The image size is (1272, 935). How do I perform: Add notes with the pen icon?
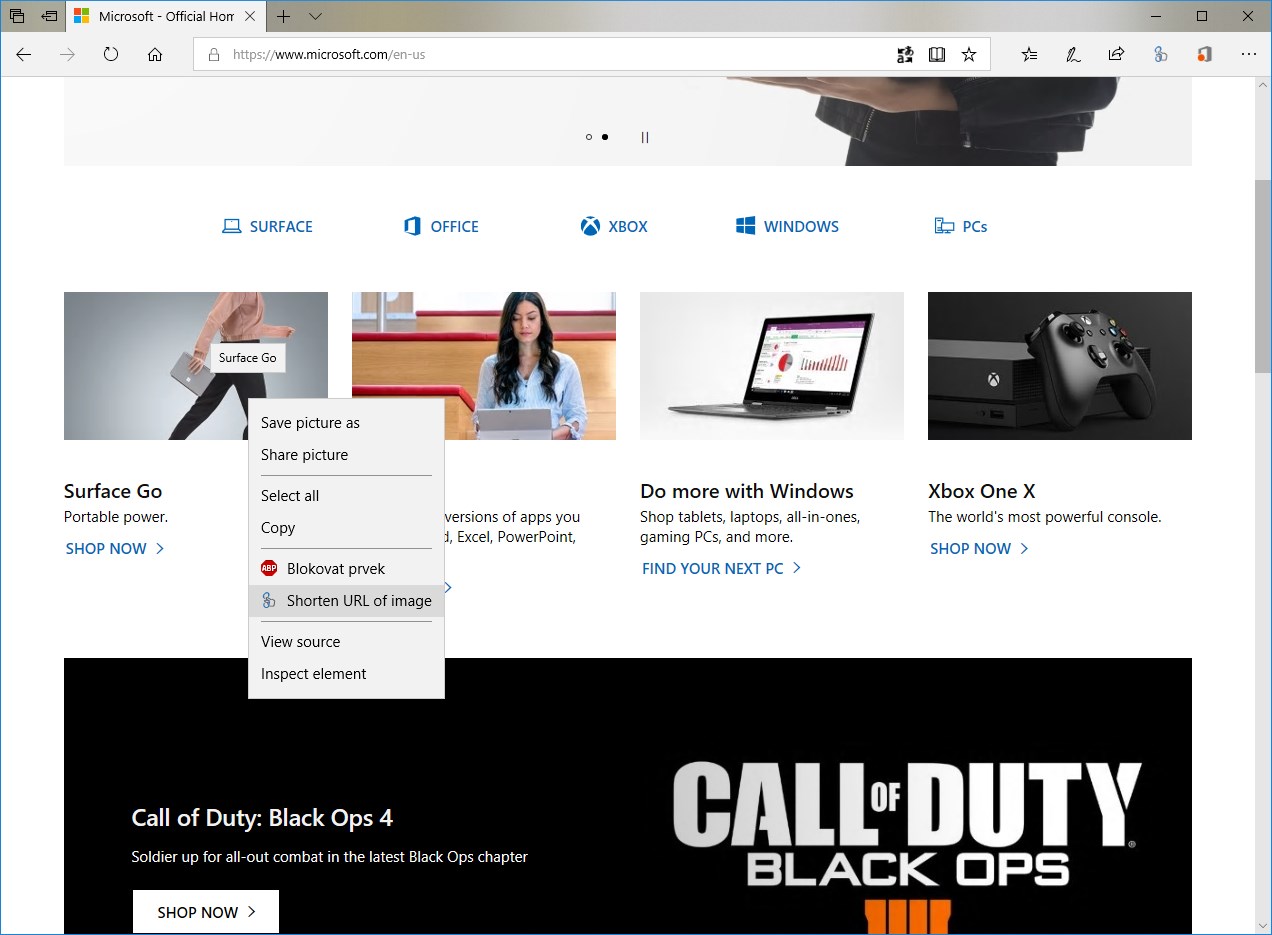[1073, 55]
